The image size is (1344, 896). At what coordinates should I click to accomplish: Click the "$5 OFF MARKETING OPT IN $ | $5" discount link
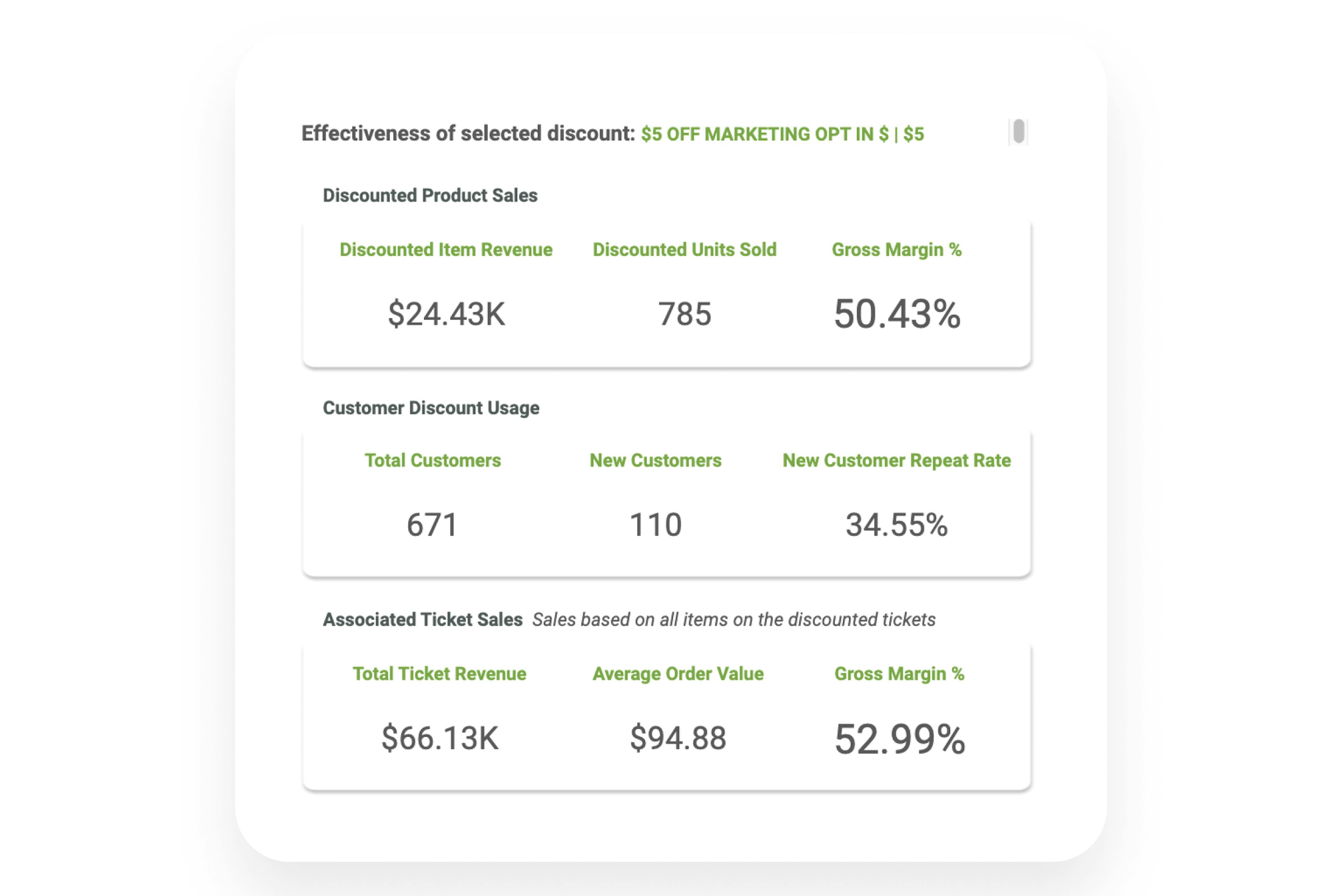pos(783,135)
